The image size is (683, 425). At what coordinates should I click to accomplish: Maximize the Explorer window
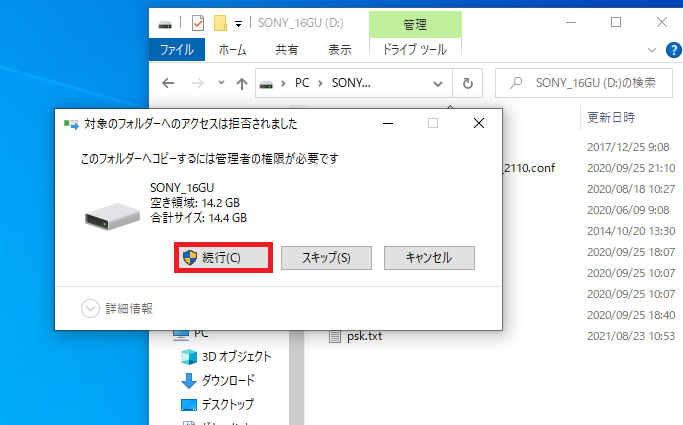616,22
